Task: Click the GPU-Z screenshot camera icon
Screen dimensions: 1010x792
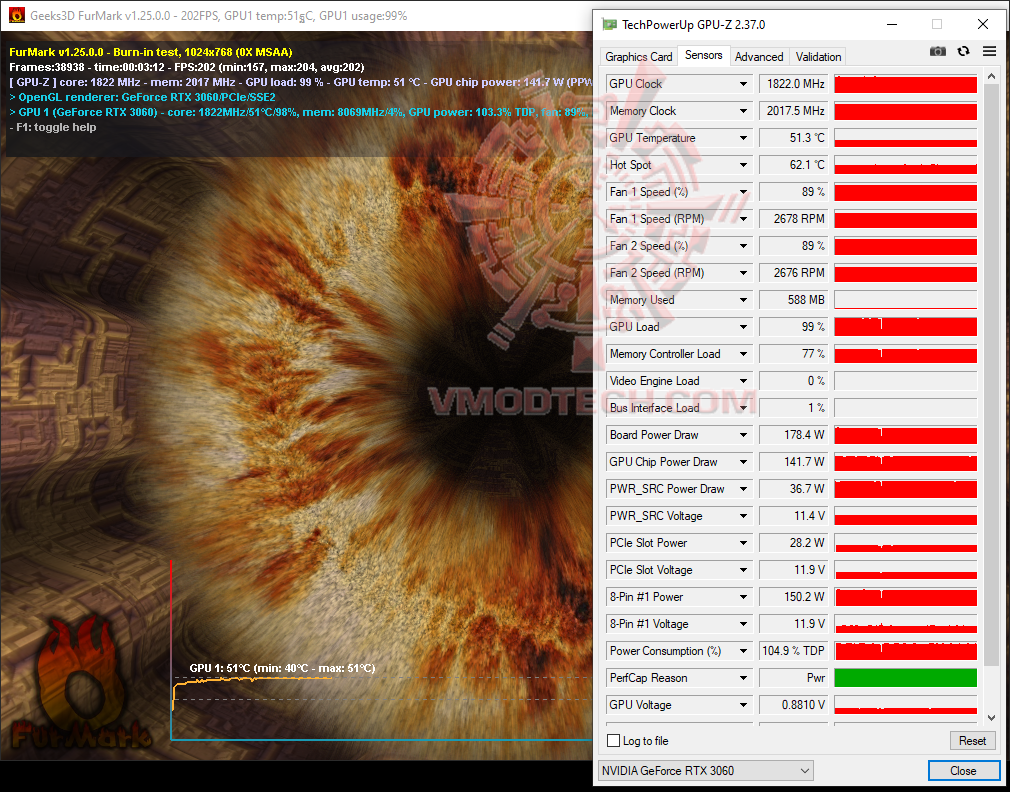Action: pos(937,52)
